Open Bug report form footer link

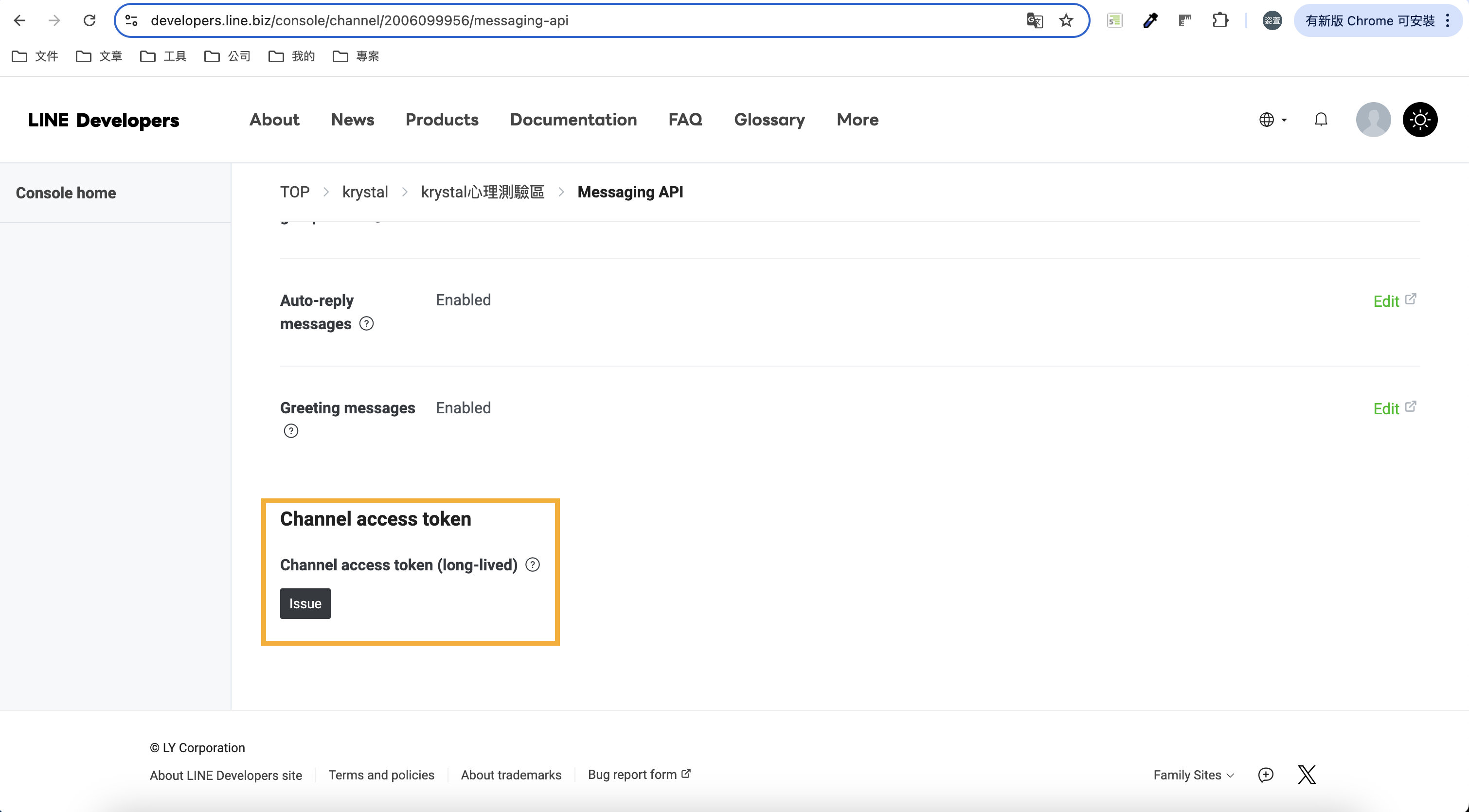[639, 775]
